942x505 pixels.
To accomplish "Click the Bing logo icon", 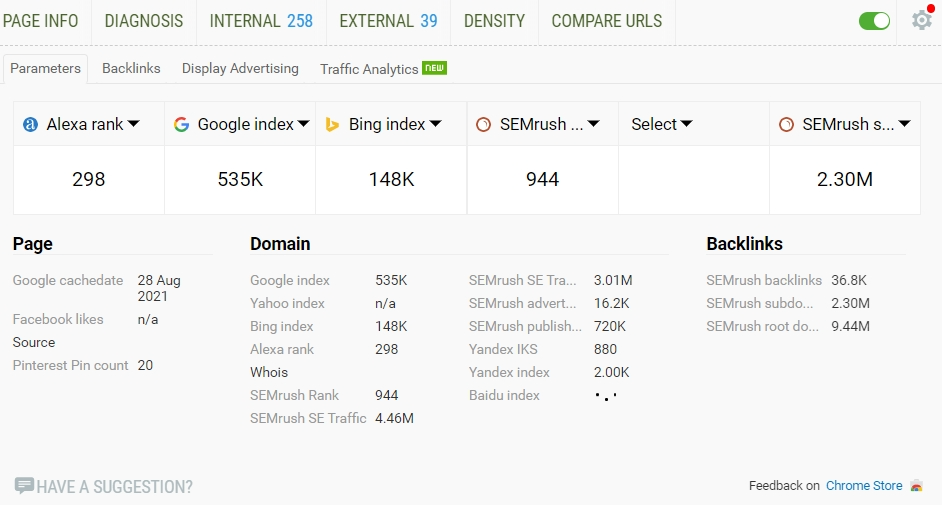I will pyautogui.click(x=332, y=124).
